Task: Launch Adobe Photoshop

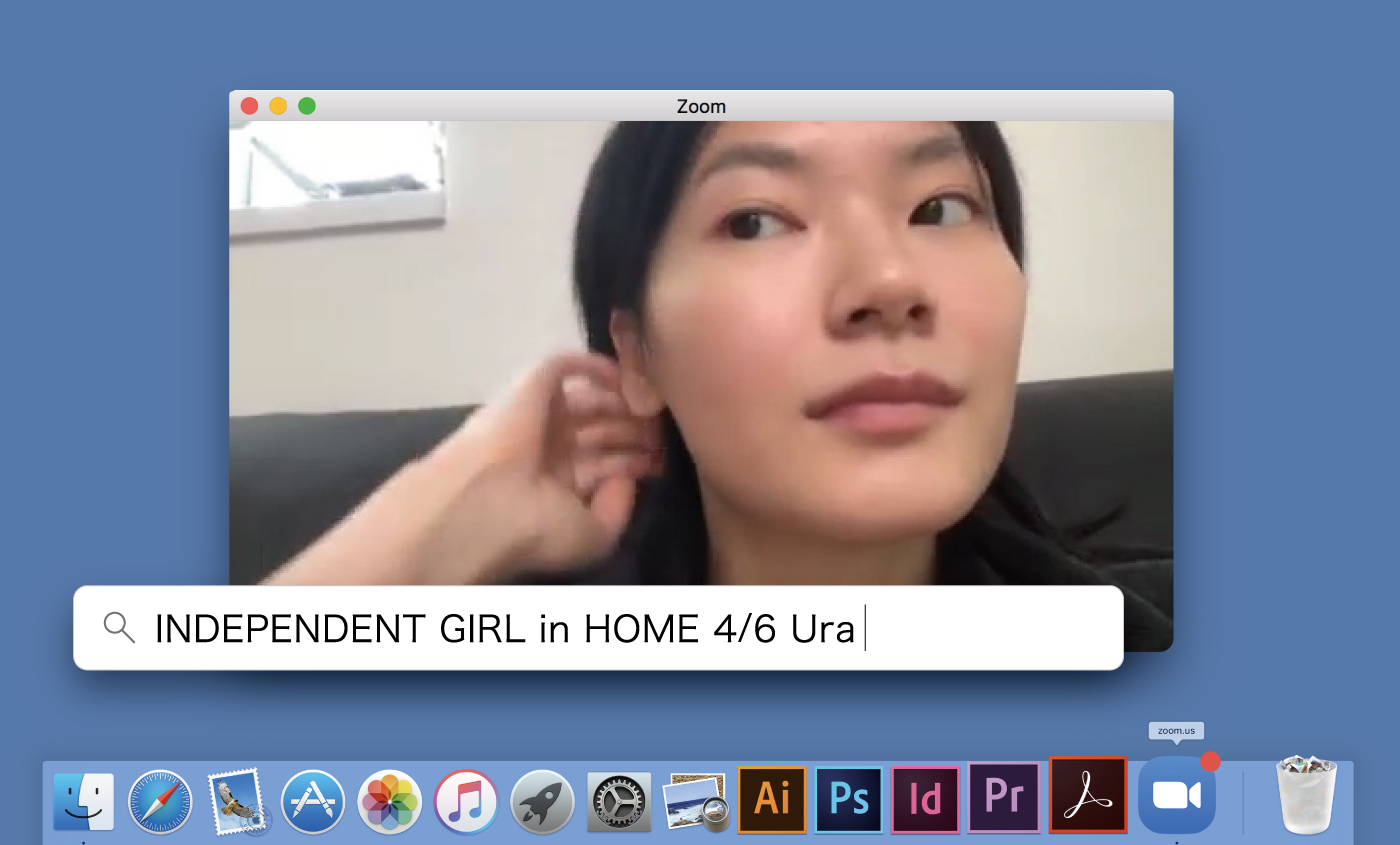Action: pos(849,799)
